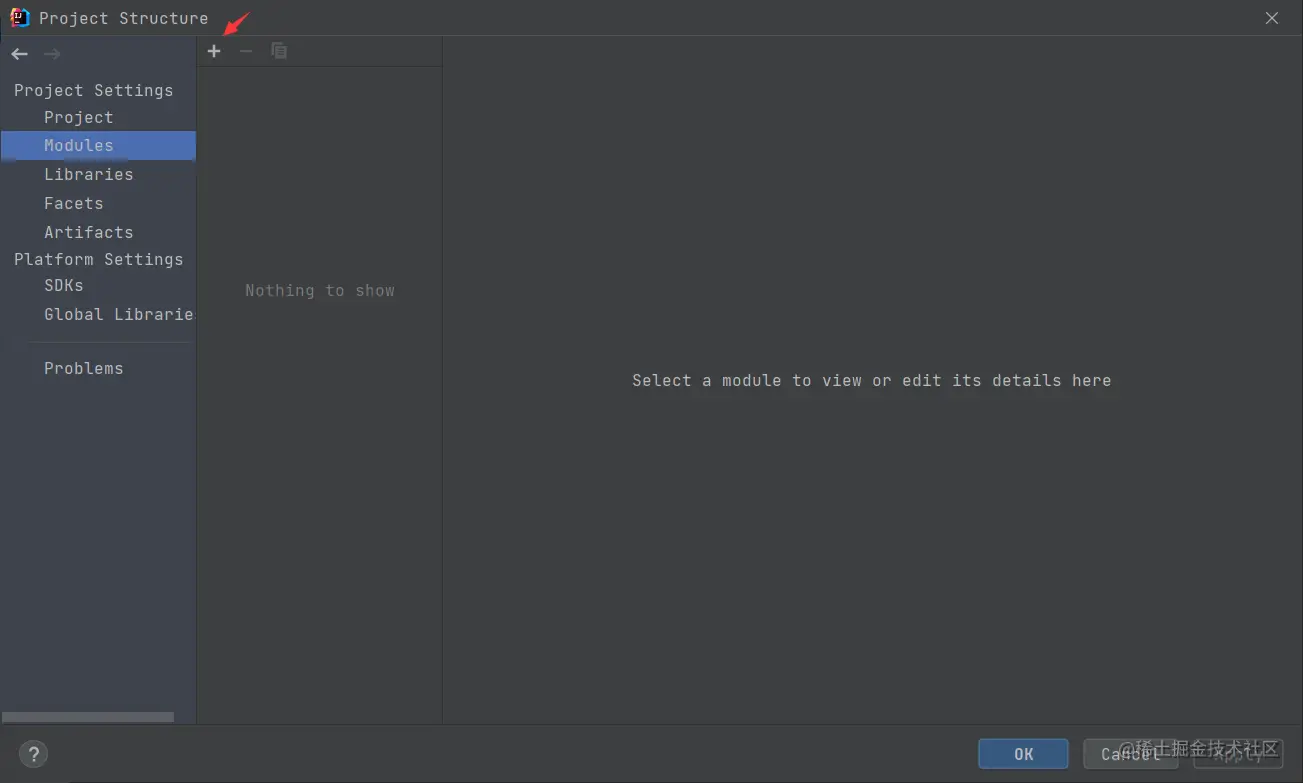Open the Libraries settings page
1303x783 pixels.
tap(88, 174)
